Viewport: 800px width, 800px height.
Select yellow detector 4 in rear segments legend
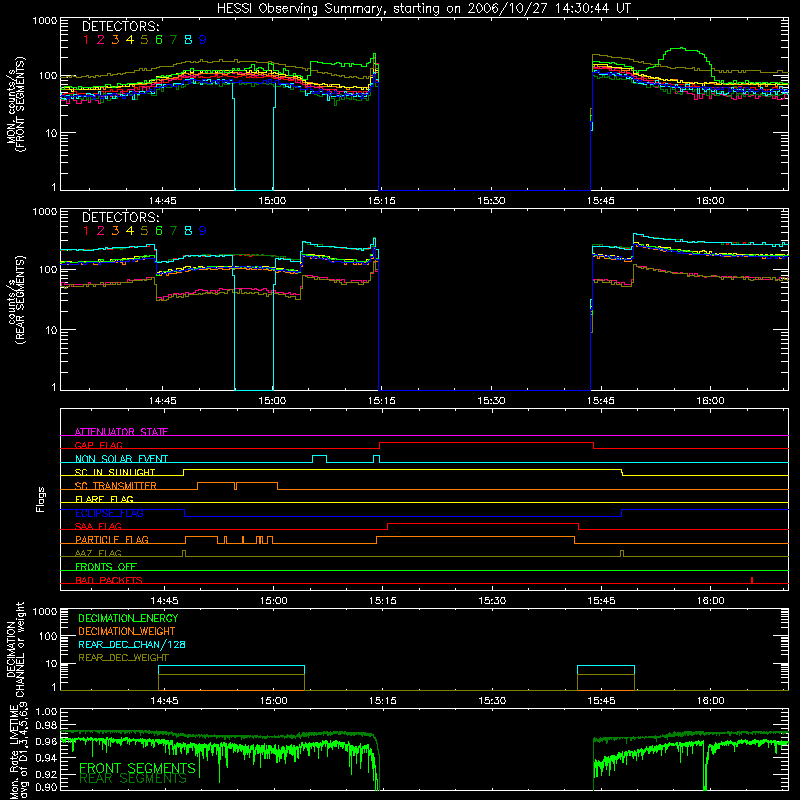[x=130, y=231]
